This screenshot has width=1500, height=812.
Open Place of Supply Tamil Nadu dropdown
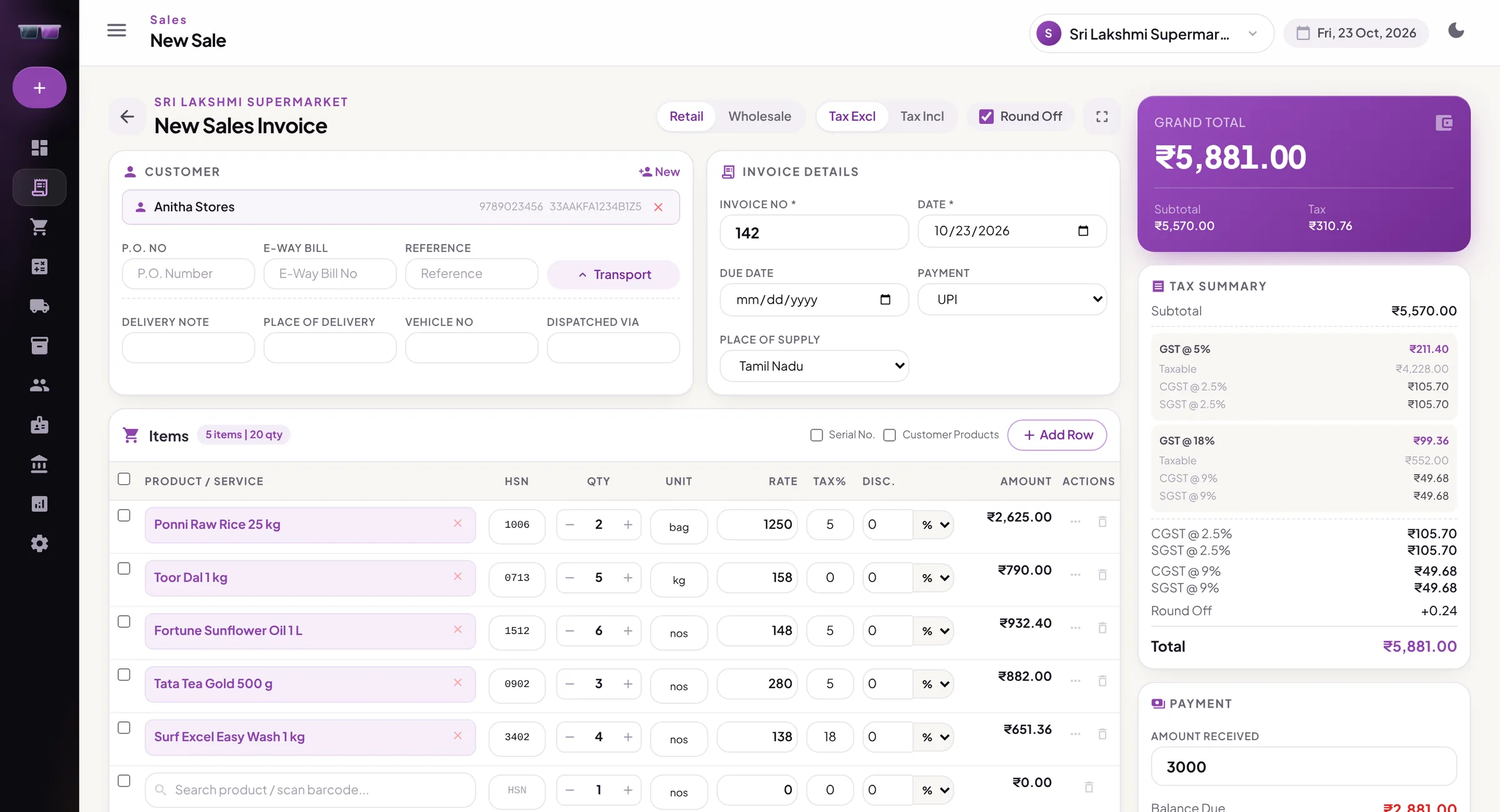coord(814,366)
